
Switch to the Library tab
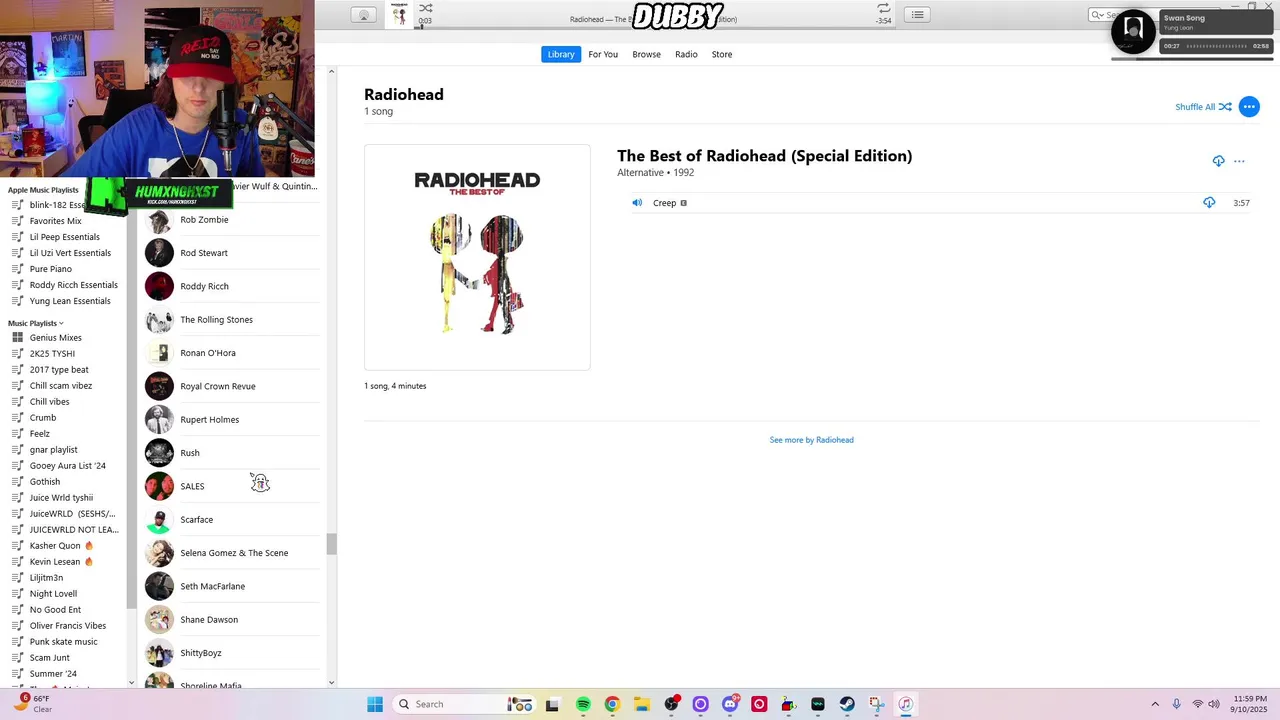pyautogui.click(x=561, y=54)
